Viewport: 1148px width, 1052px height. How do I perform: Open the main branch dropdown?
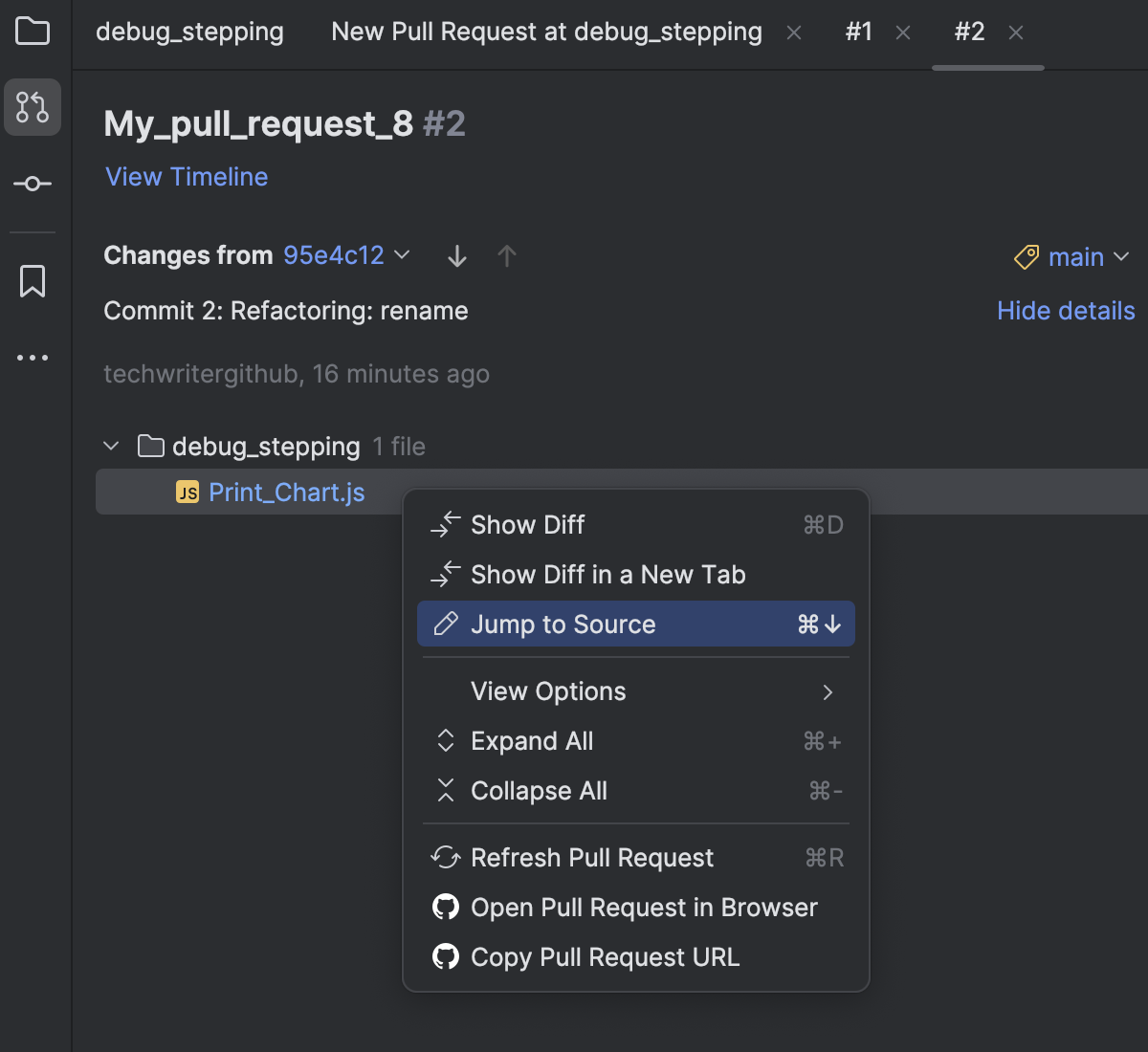point(1086,256)
